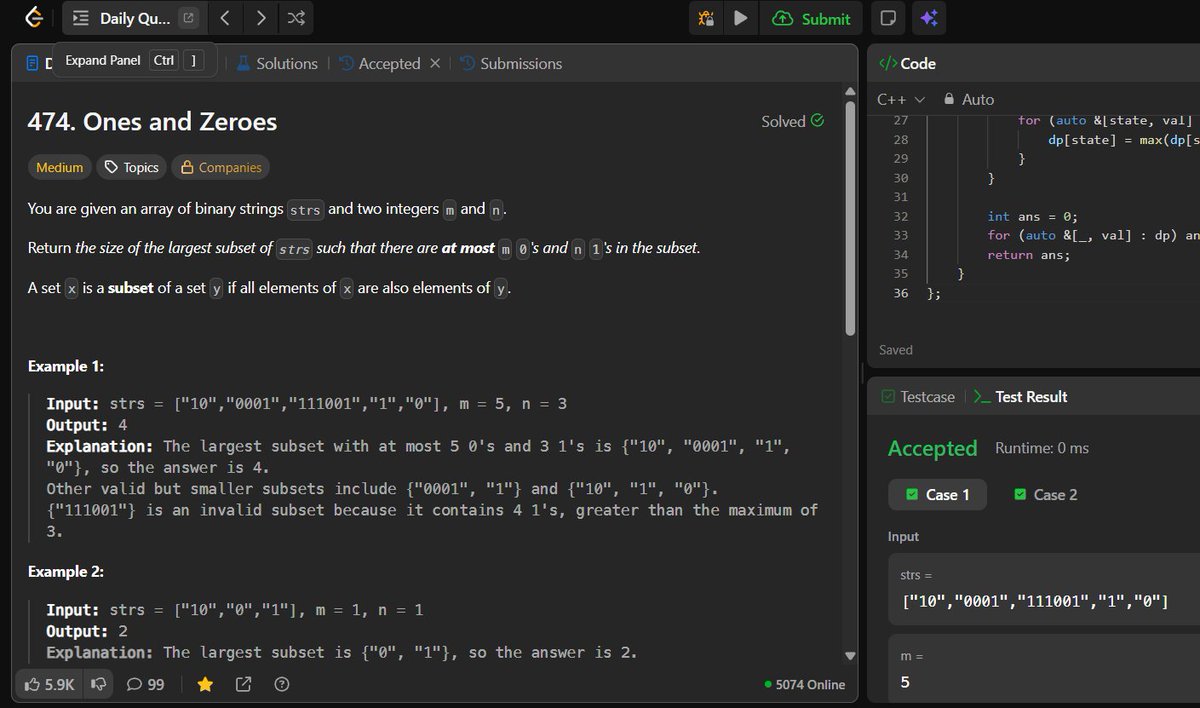Expand the Topics tag

(132, 167)
